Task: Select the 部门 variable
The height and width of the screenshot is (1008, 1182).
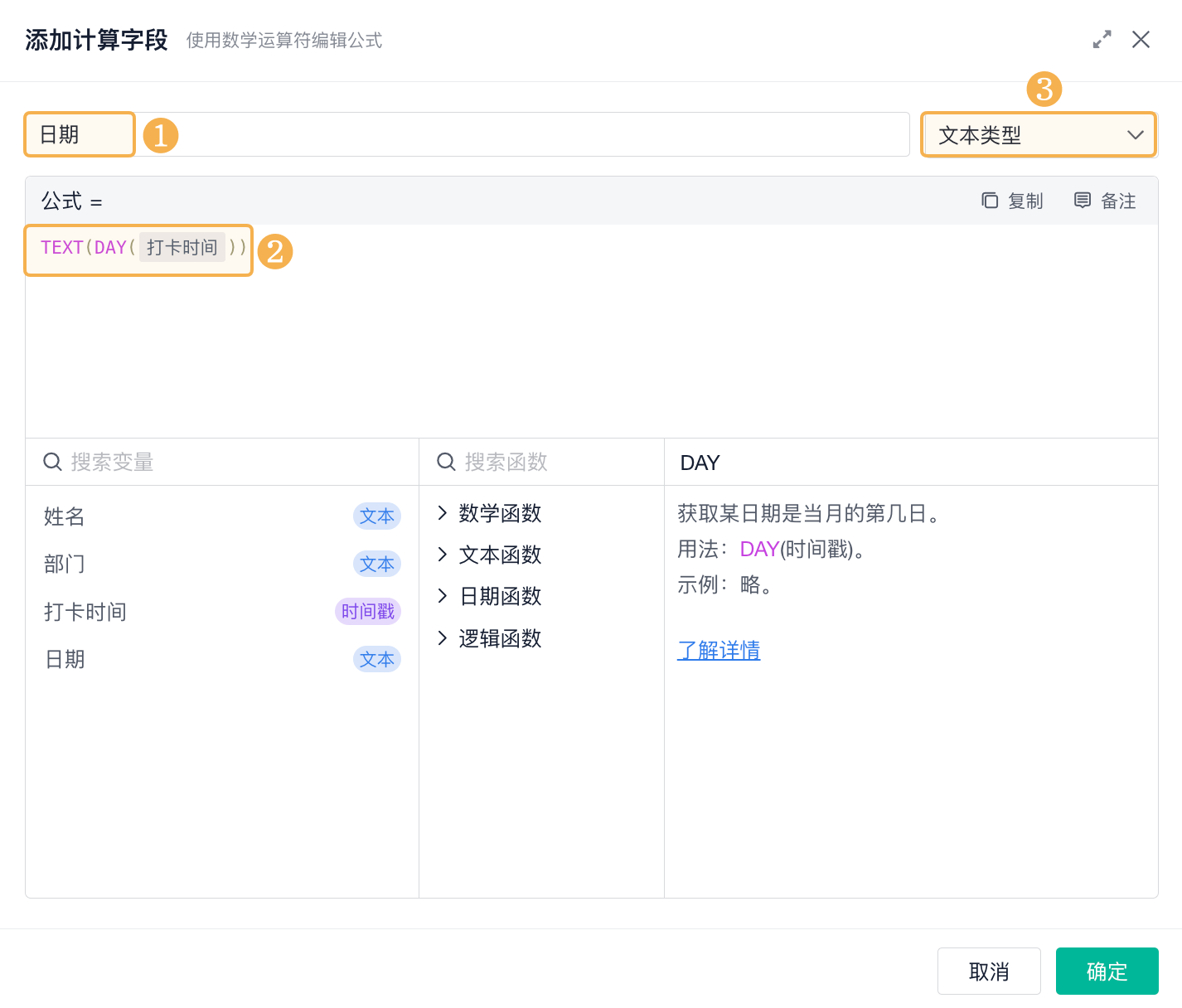Action: point(222,564)
